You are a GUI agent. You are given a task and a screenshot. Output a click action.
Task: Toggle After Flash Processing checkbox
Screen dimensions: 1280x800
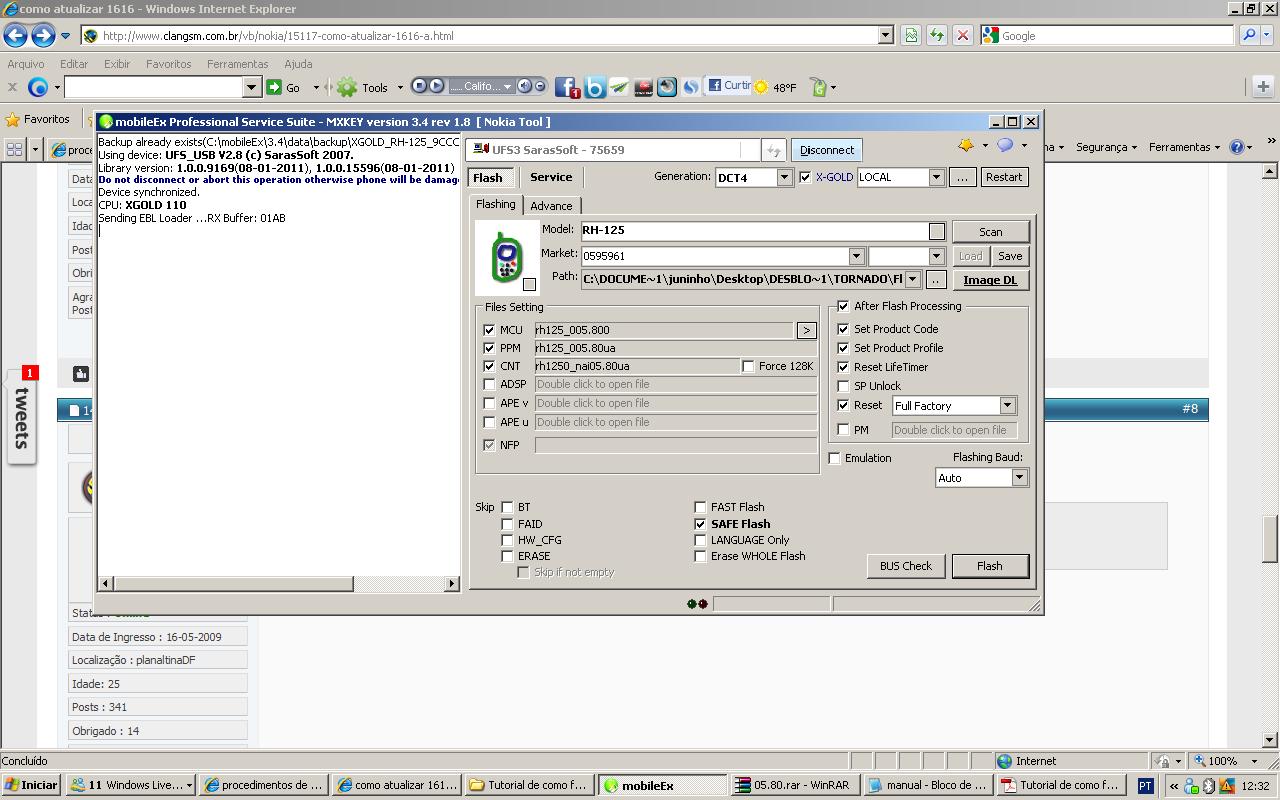(x=843, y=306)
